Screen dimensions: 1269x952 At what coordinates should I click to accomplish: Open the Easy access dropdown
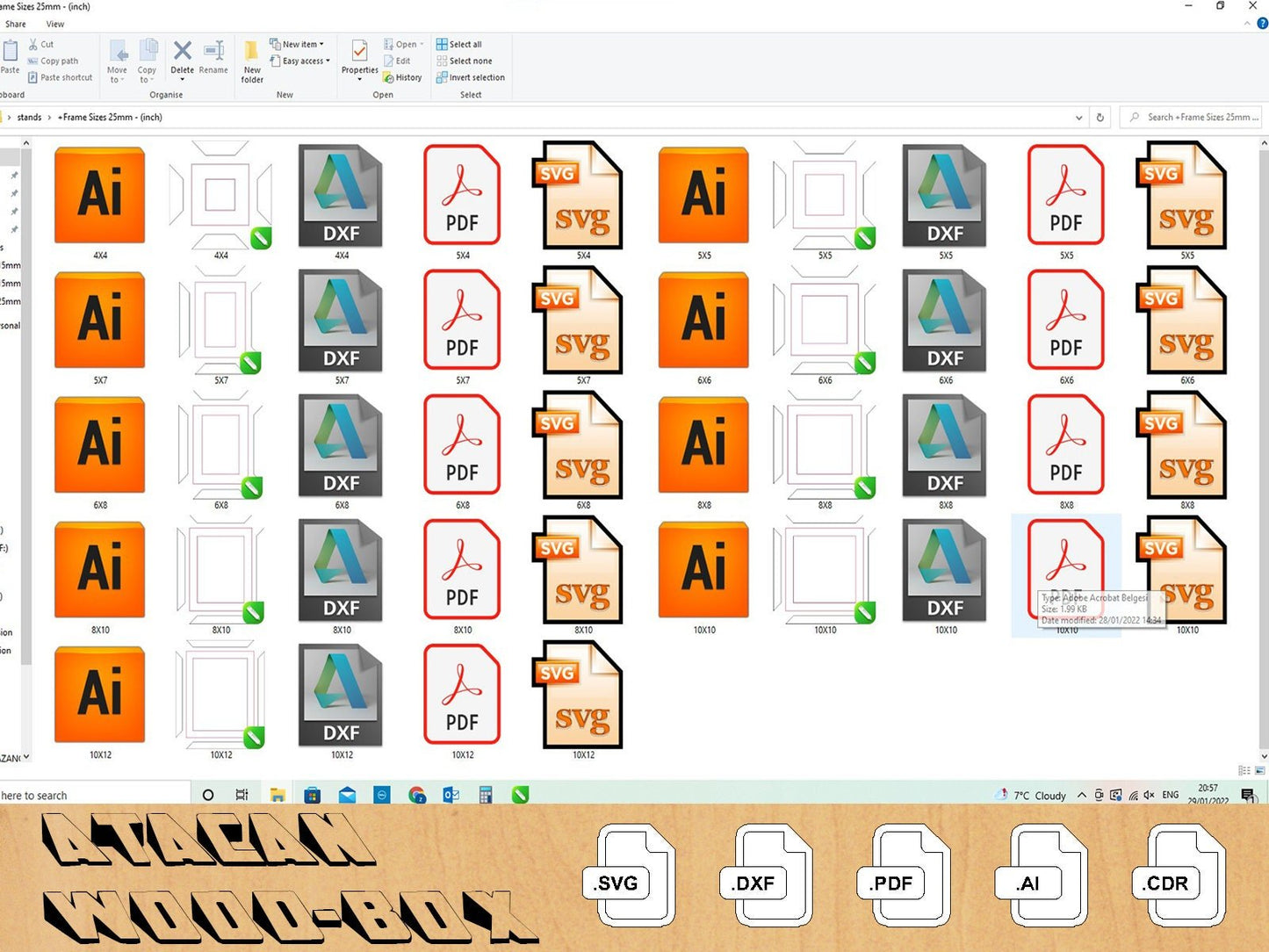tap(306, 61)
